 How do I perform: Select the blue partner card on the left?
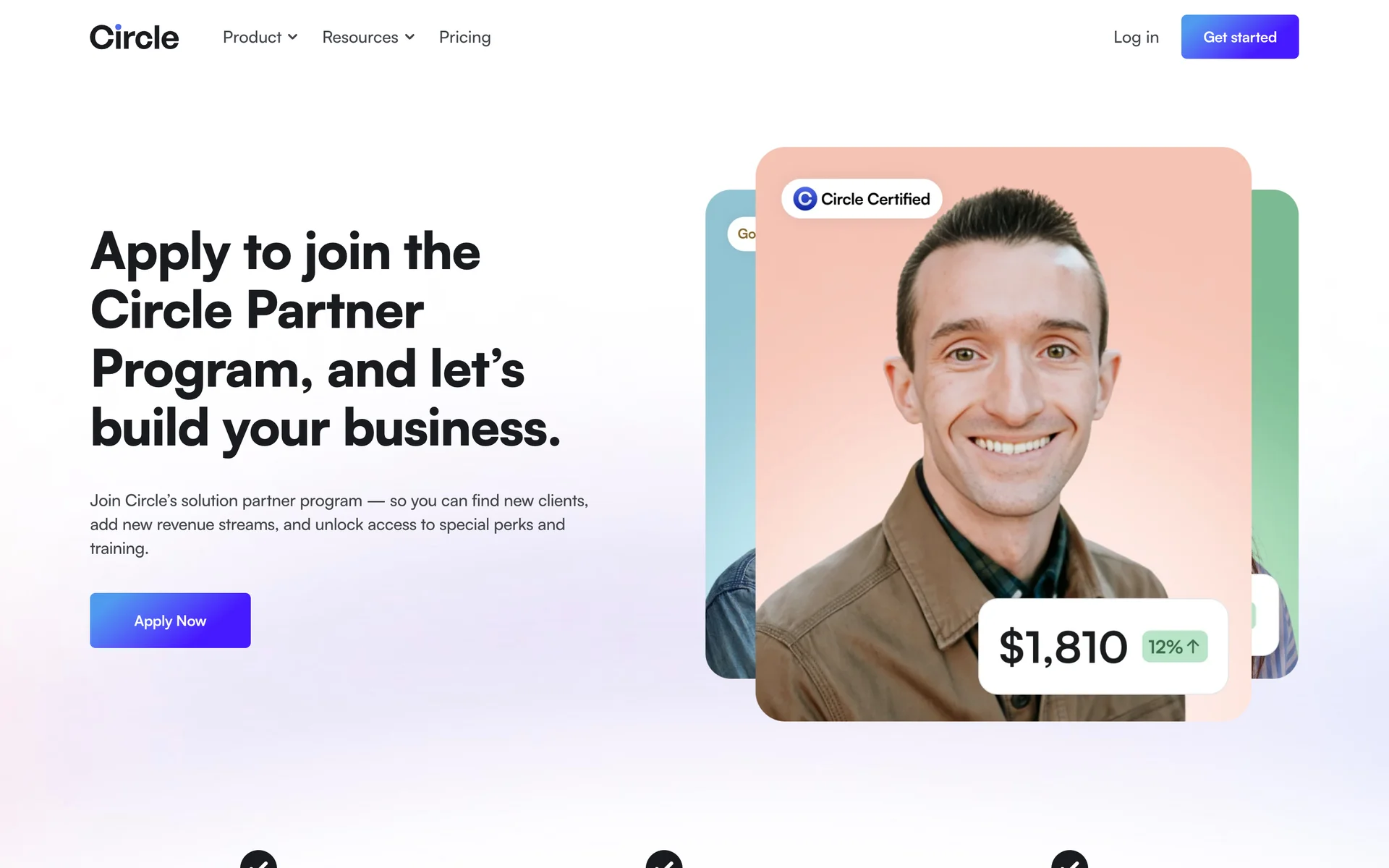tap(731, 434)
